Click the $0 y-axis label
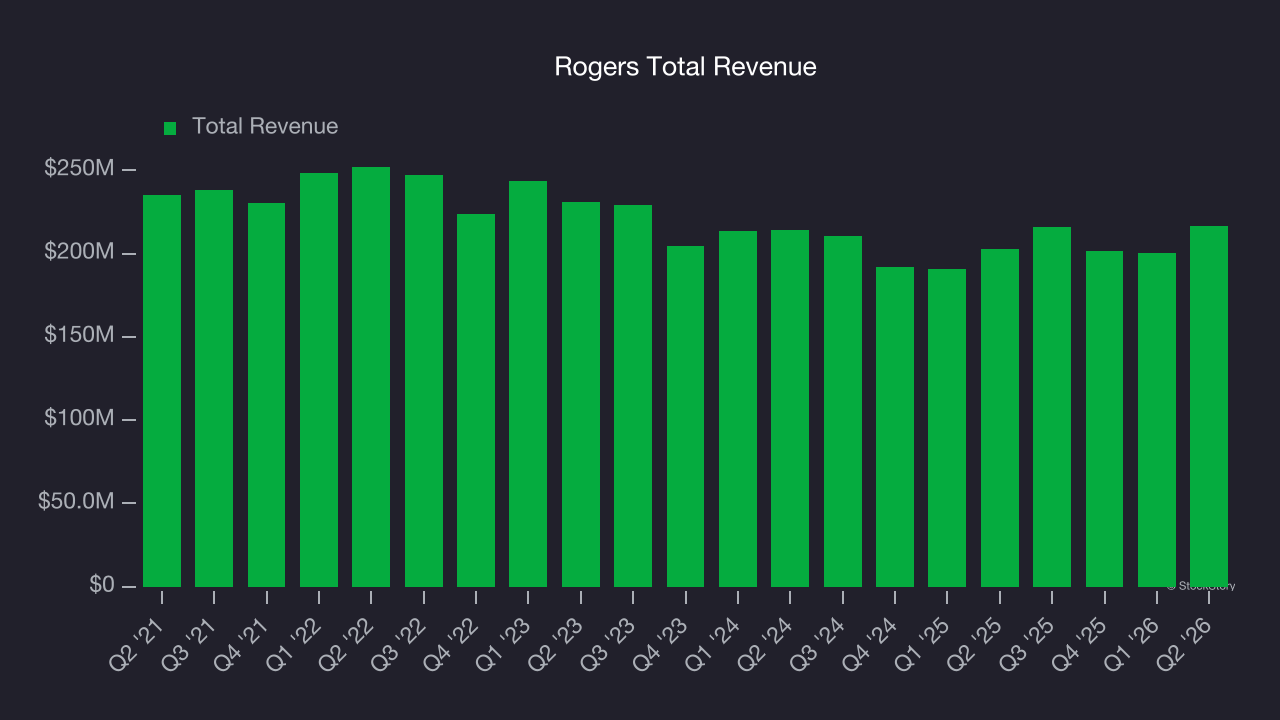 coord(102,585)
